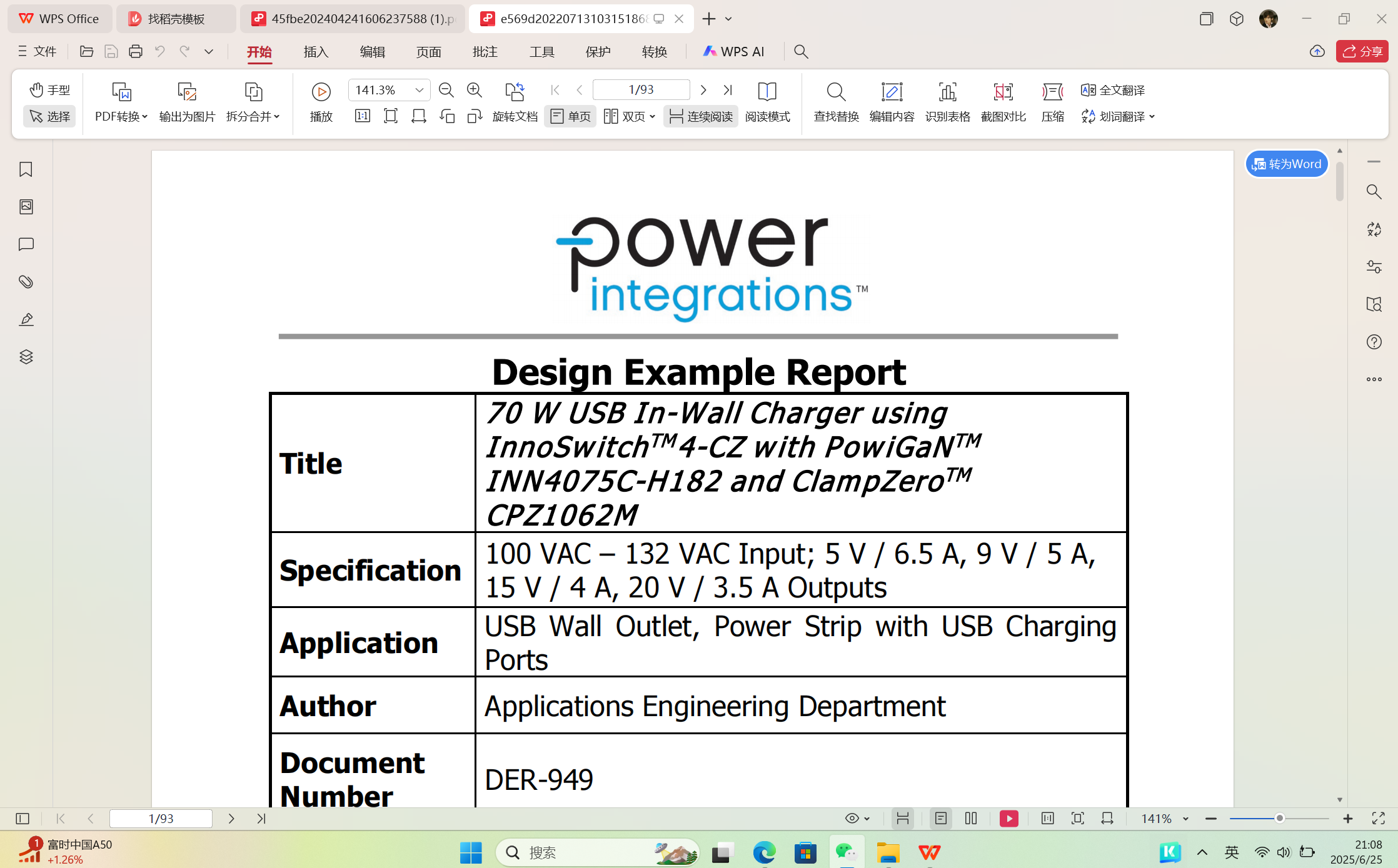Click Edit Content (编辑内容)
The image size is (1398, 868).
(x=892, y=102)
